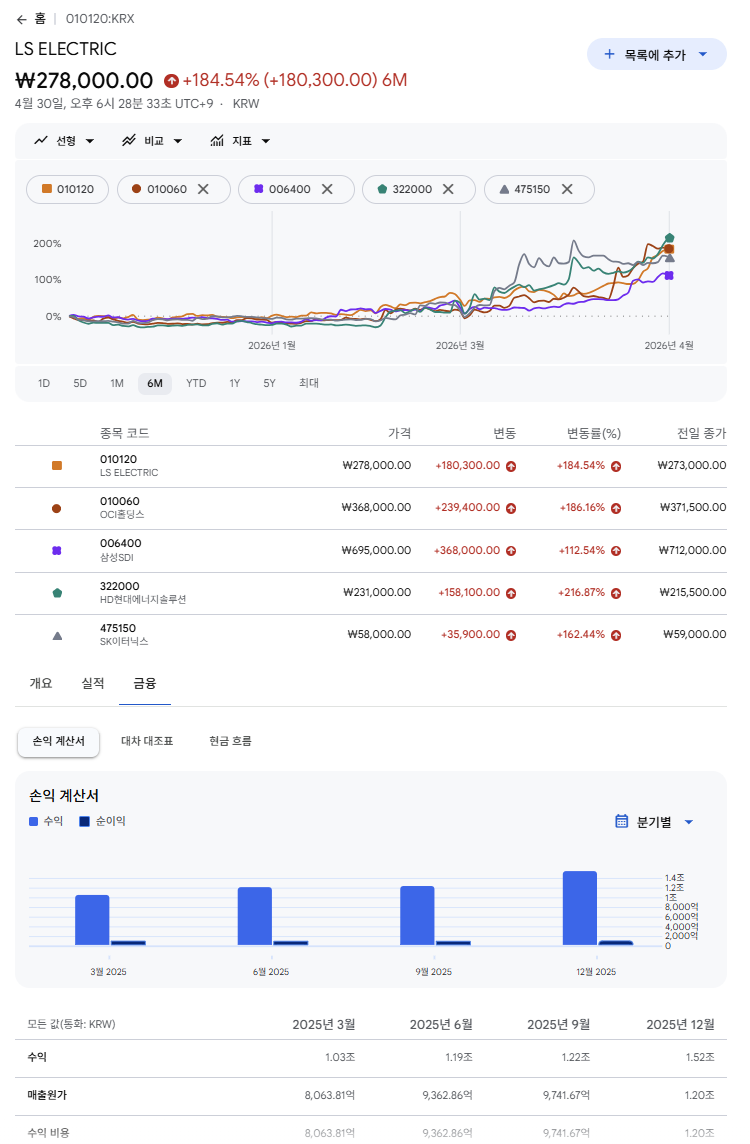This screenshot has height=1144, width=750.
Task: Click the 홈 breadcrumb link
Action: pos(40,19)
